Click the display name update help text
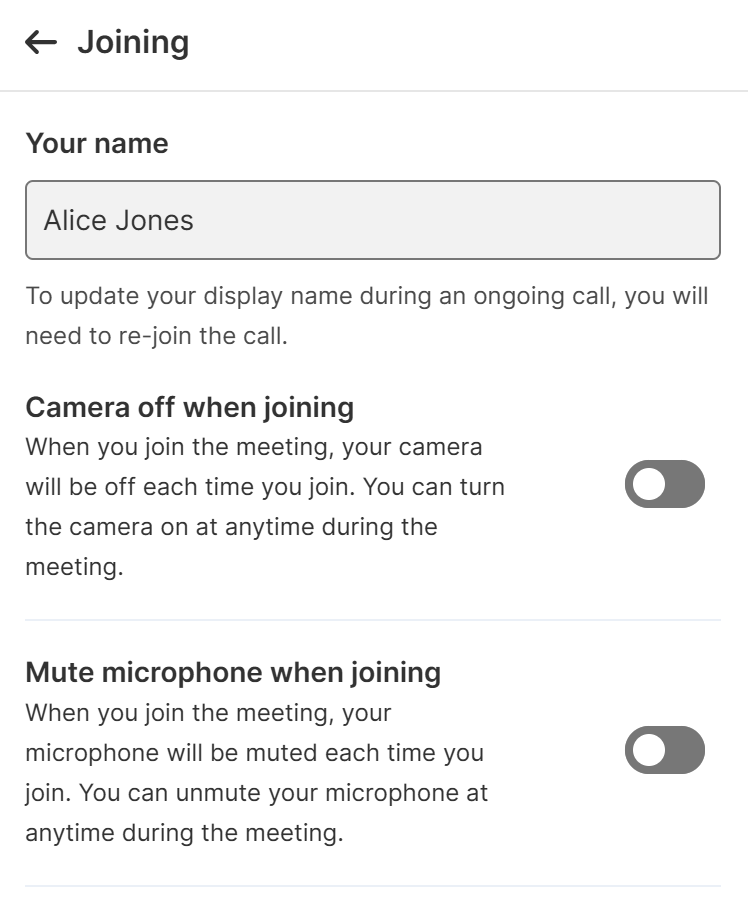Viewport: 748px width, 913px height. pos(366,316)
